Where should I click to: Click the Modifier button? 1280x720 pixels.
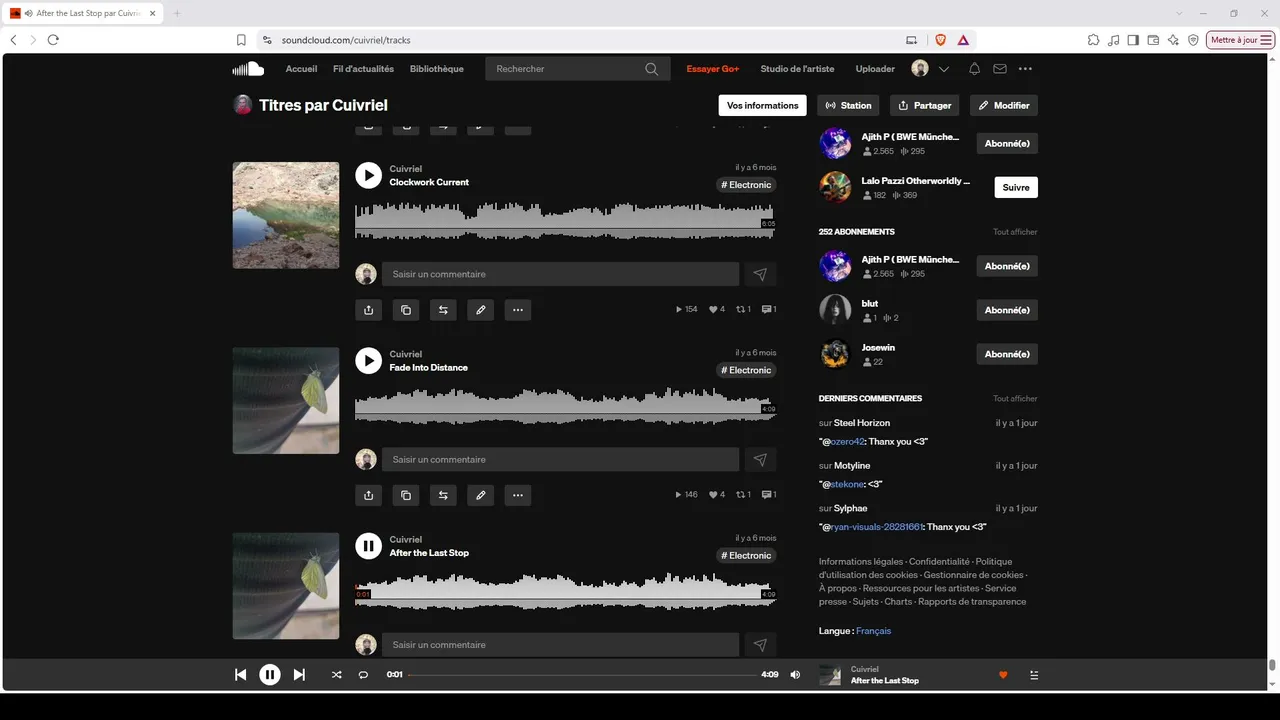[x=1004, y=105]
